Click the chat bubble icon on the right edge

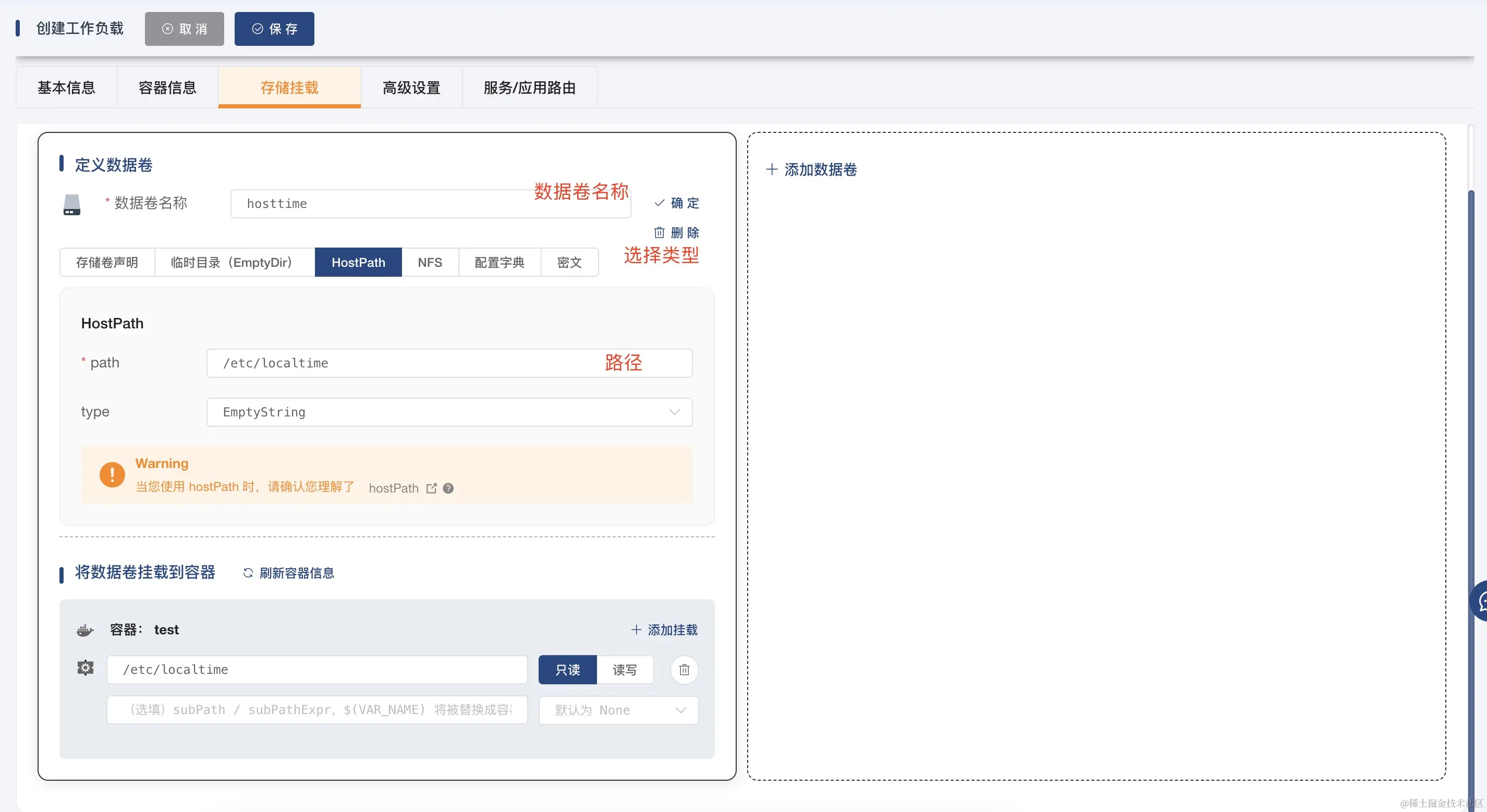tap(1482, 600)
